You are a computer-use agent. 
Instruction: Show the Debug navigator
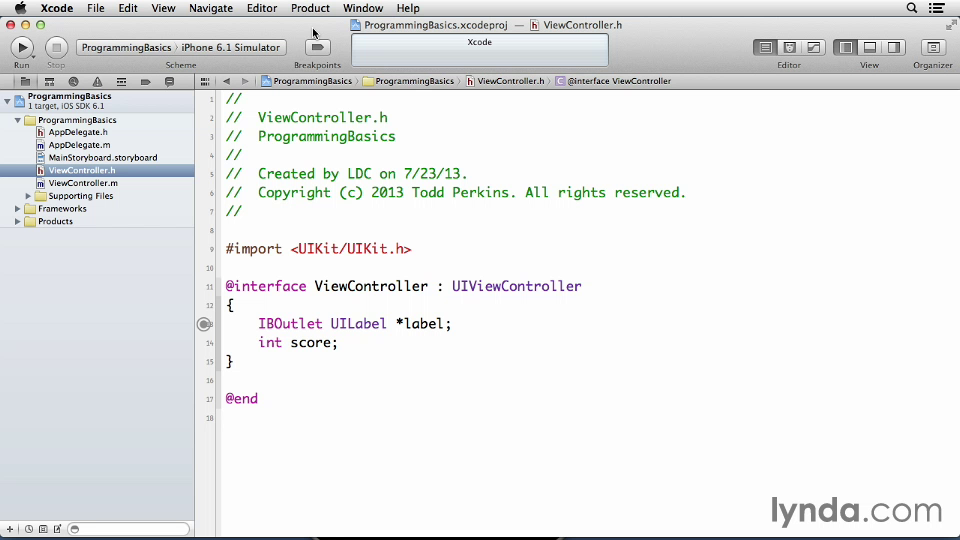(x=121, y=81)
